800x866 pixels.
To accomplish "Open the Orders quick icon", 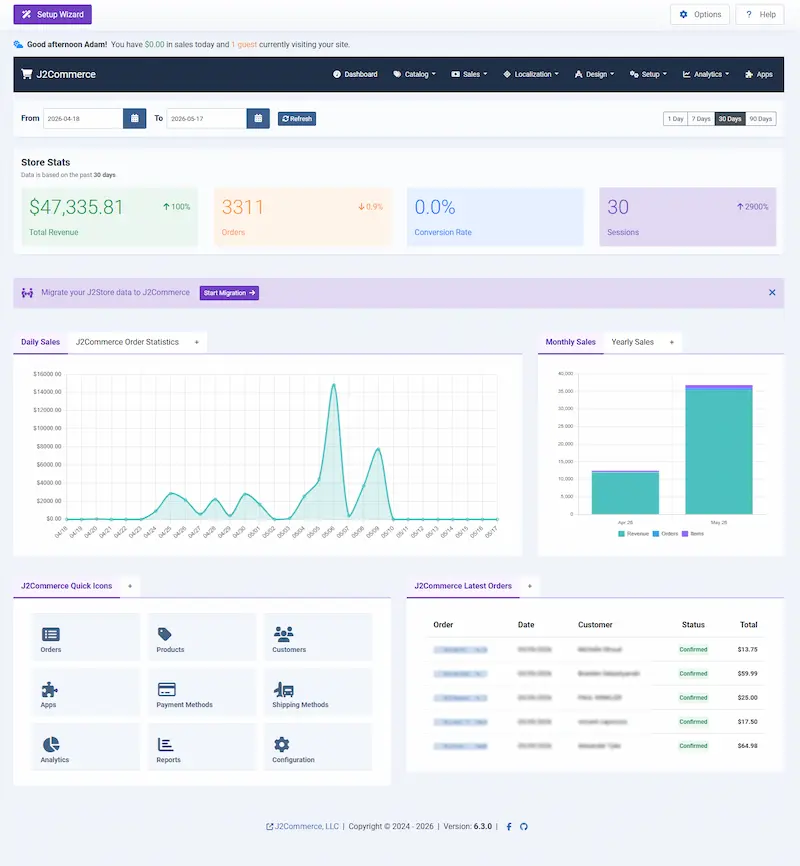I will pos(86,636).
